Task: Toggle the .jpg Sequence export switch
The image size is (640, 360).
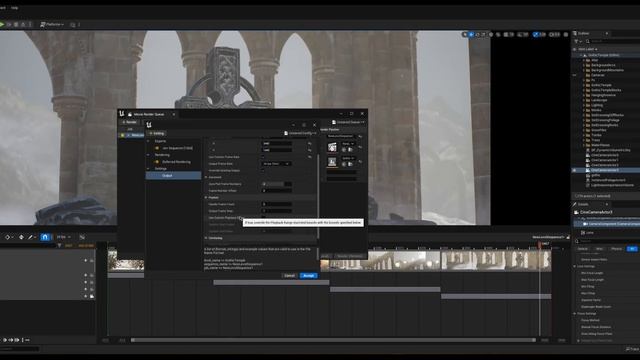Action: [157, 148]
